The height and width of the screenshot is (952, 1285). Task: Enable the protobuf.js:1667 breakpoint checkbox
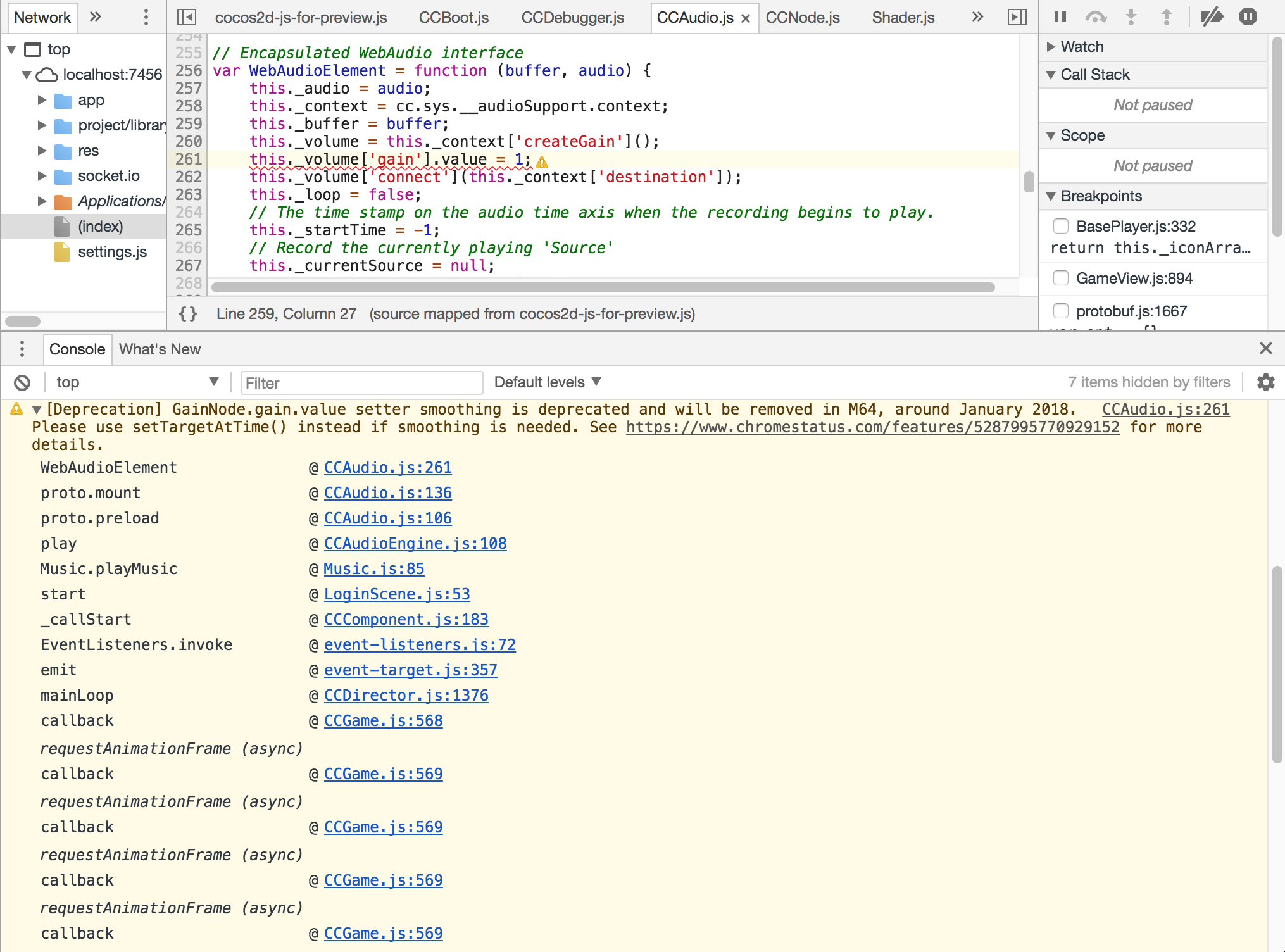point(1061,311)
